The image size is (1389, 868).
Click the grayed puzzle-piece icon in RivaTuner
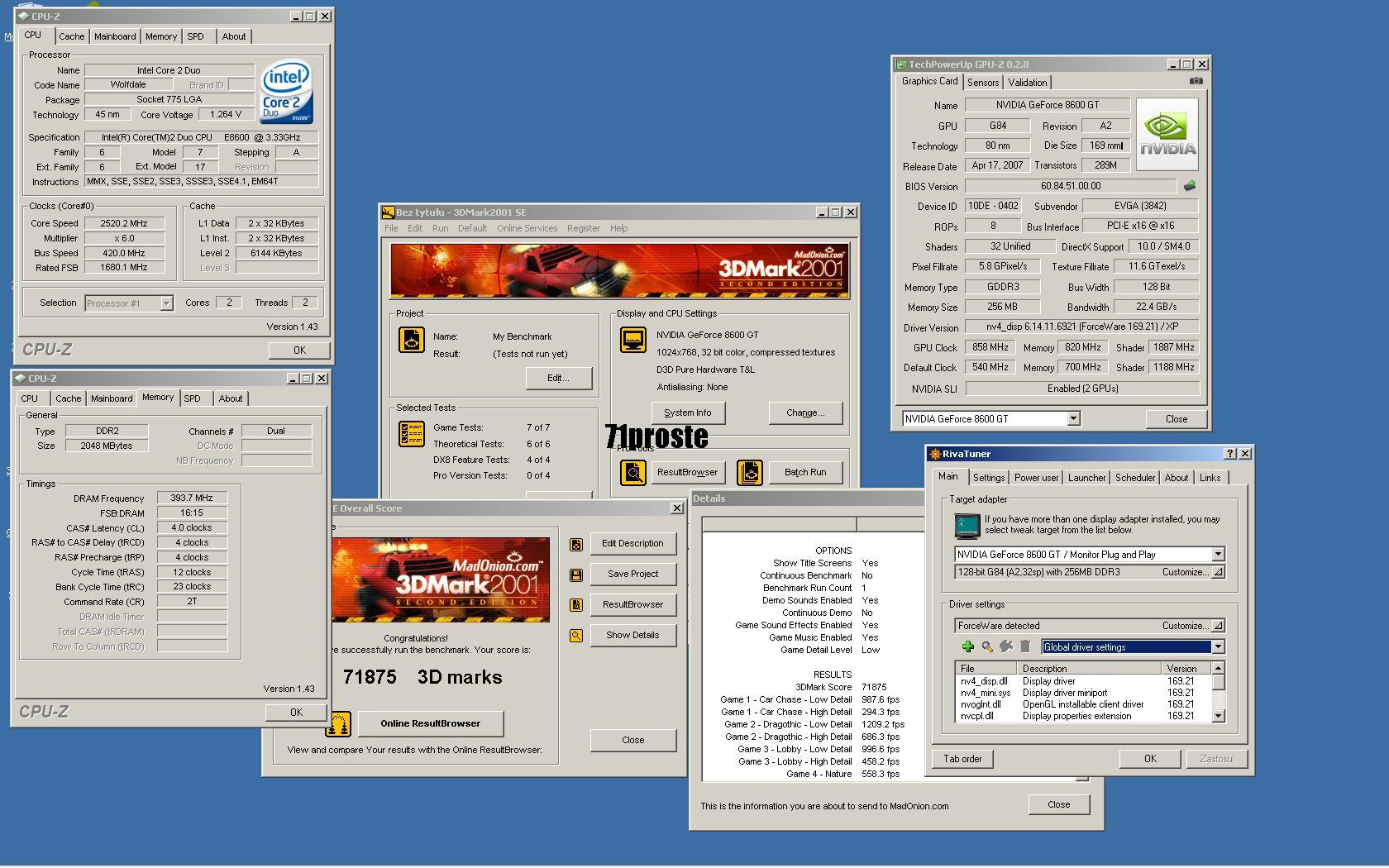1005,646
